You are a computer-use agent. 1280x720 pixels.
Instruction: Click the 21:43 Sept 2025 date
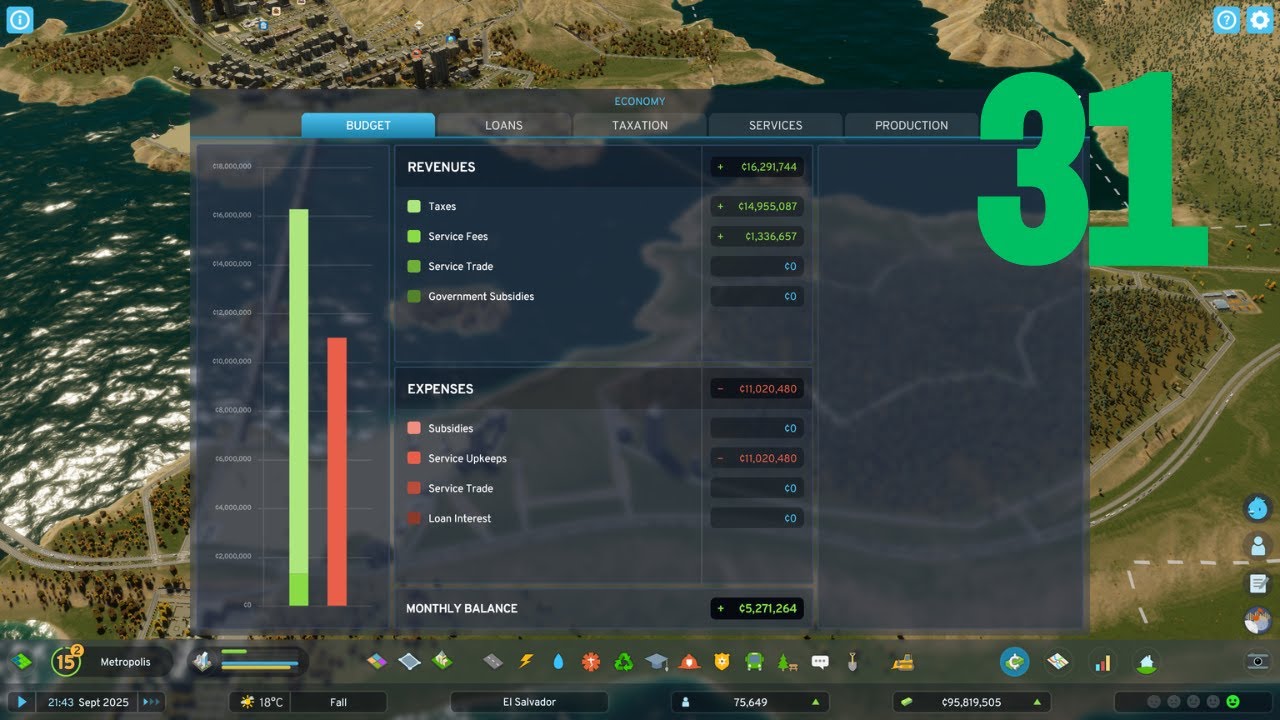coord(88,702)
